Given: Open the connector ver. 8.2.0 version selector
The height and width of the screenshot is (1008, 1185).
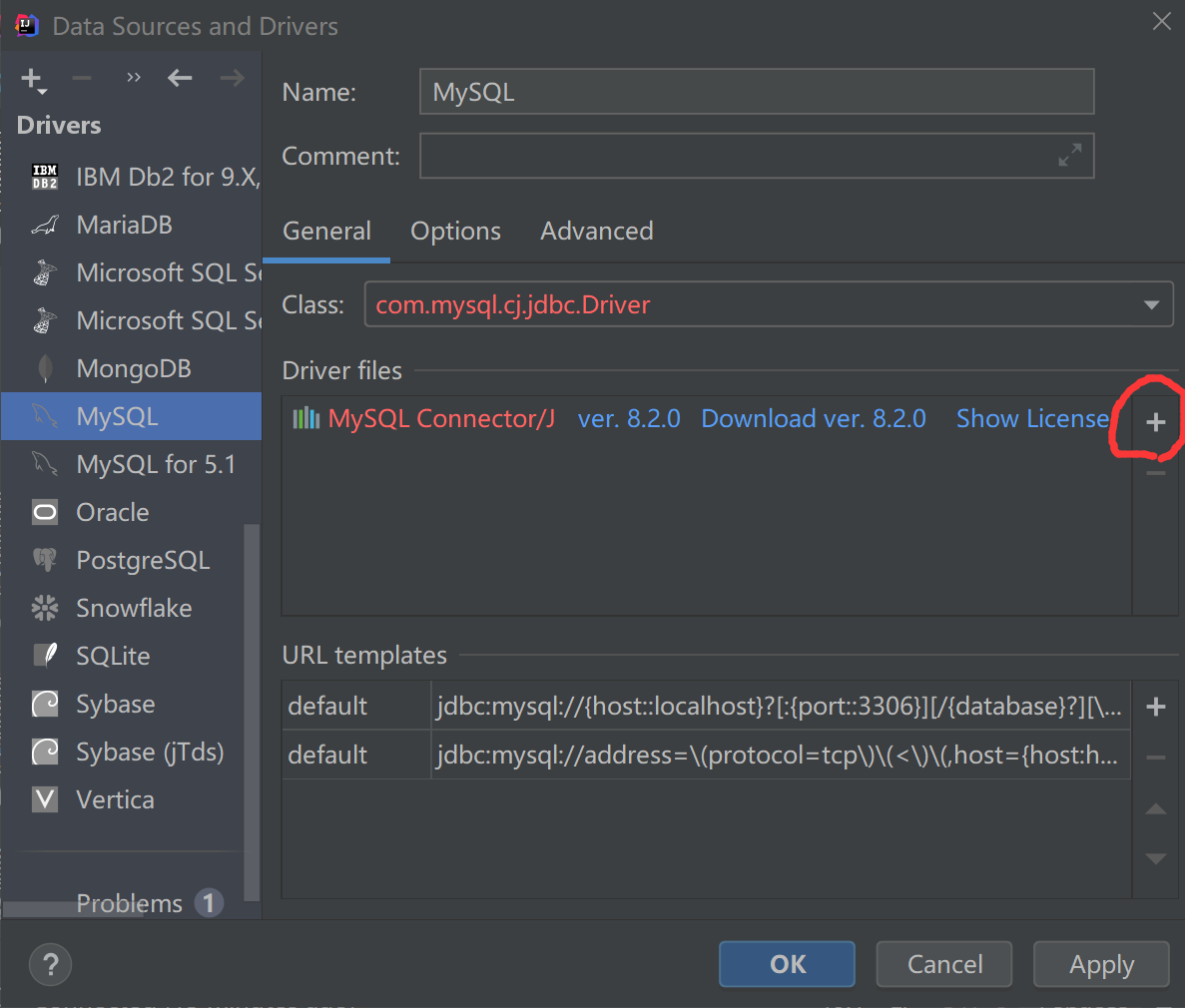Looking at the screenshot, I should [629, 418].
